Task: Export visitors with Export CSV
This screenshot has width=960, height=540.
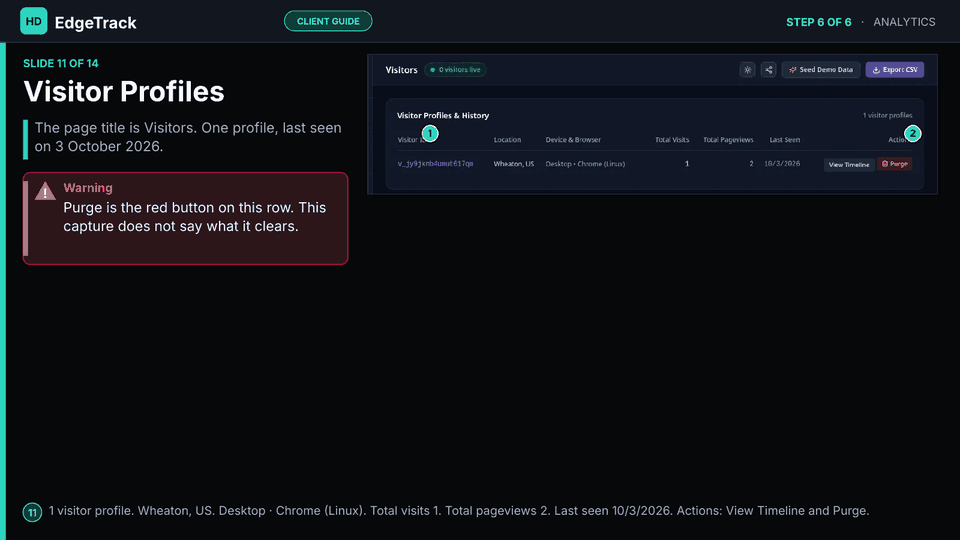Action: tap(894, 70)
